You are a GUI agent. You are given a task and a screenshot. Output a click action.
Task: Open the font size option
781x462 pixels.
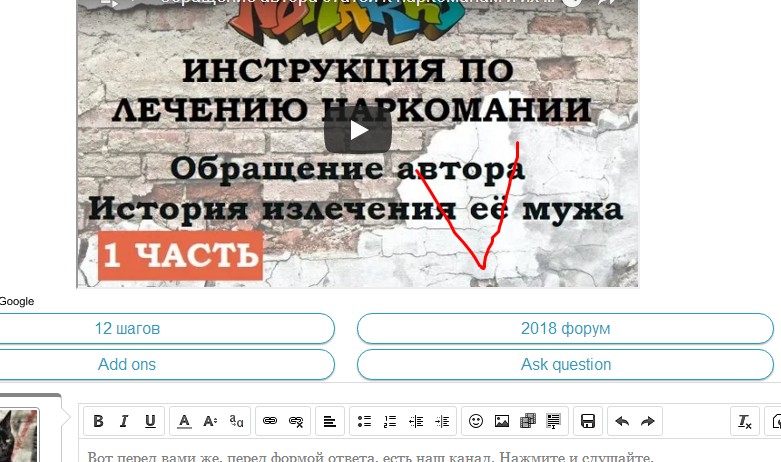point(210,421)
